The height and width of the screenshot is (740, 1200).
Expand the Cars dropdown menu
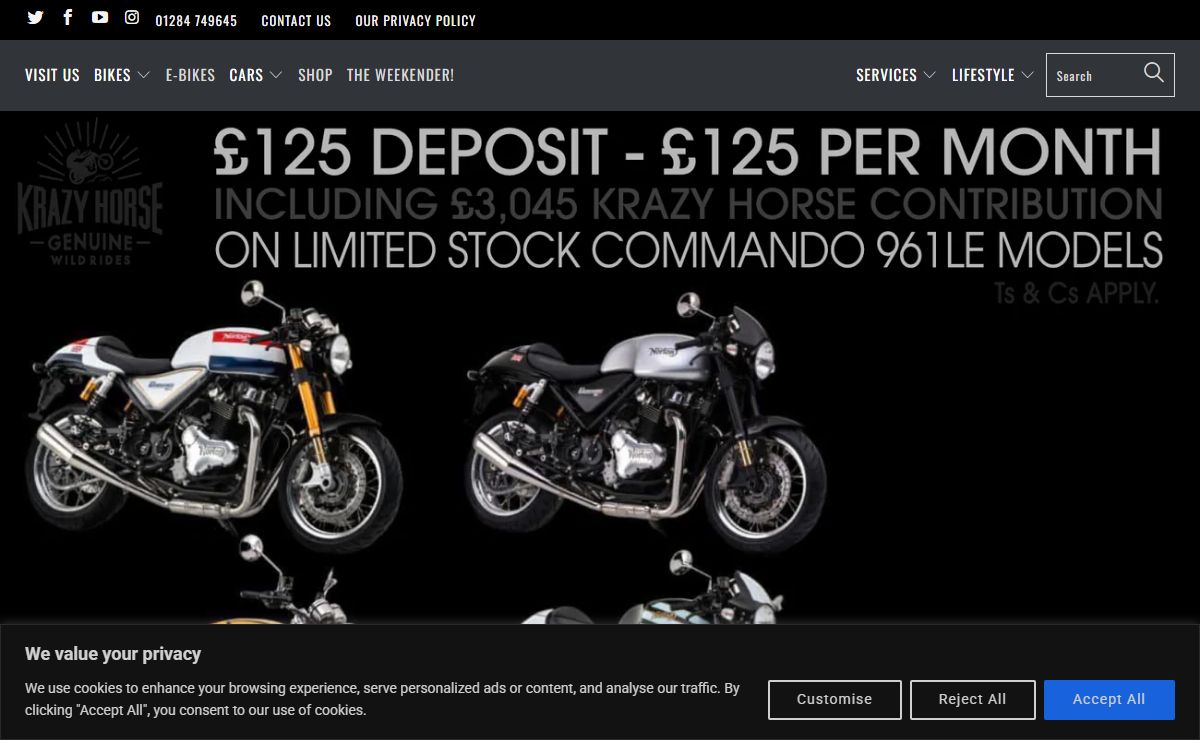(256, 75)
